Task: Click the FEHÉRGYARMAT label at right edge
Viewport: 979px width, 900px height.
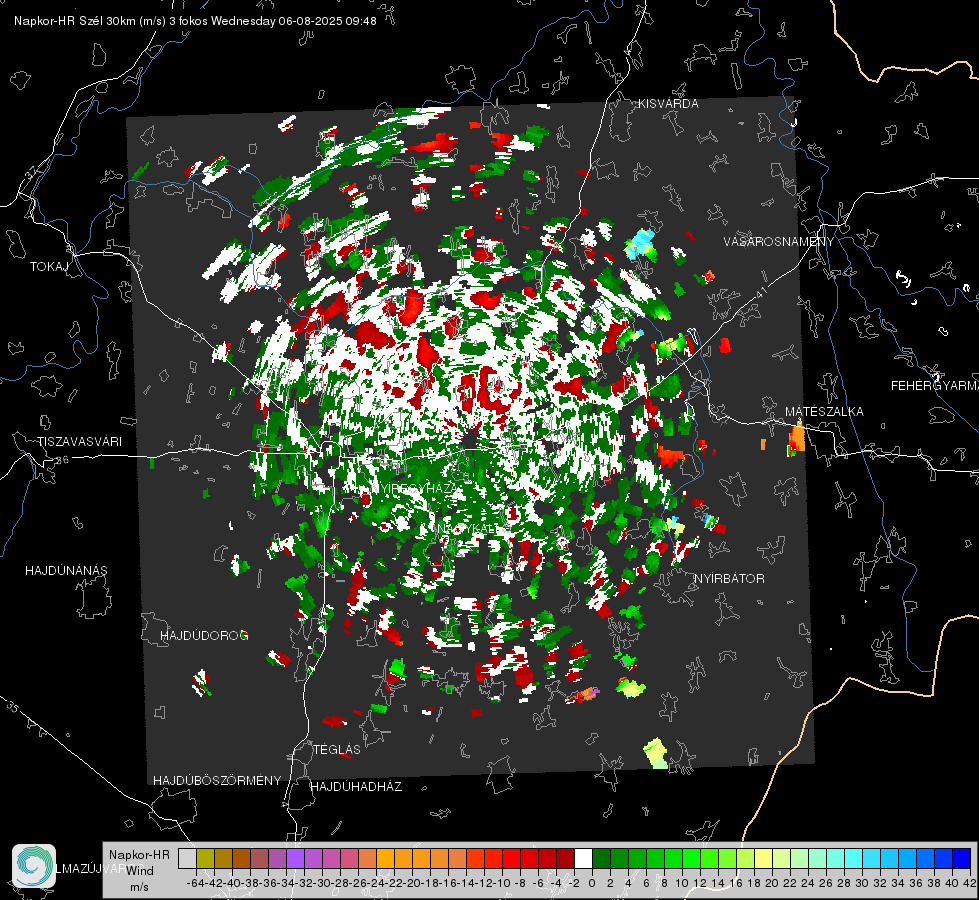Action: tap(935, 385)
